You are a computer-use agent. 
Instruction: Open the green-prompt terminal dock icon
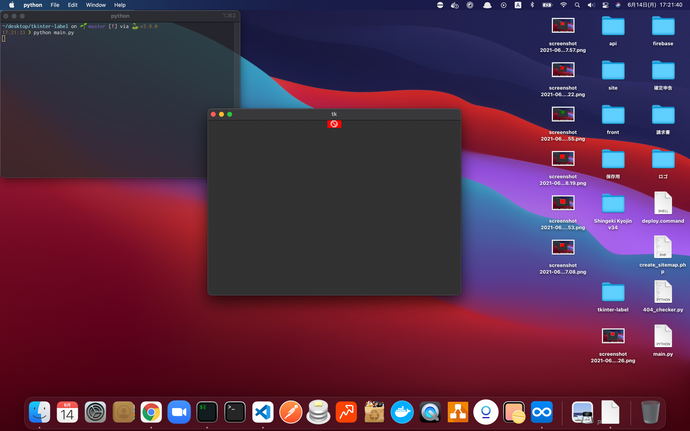point(207,413)
